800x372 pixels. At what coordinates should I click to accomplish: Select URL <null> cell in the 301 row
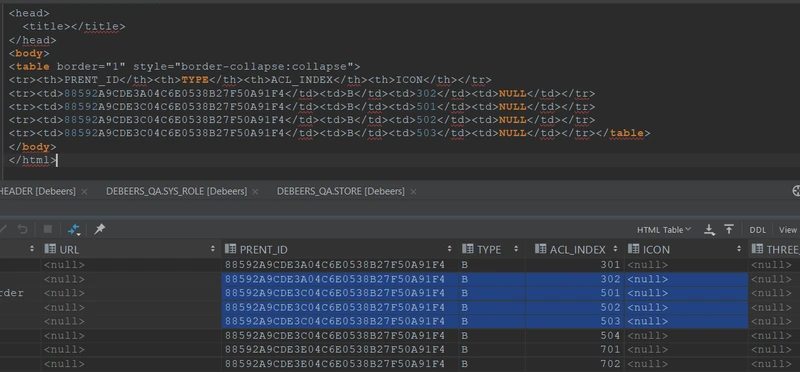(x=131, y=265)
